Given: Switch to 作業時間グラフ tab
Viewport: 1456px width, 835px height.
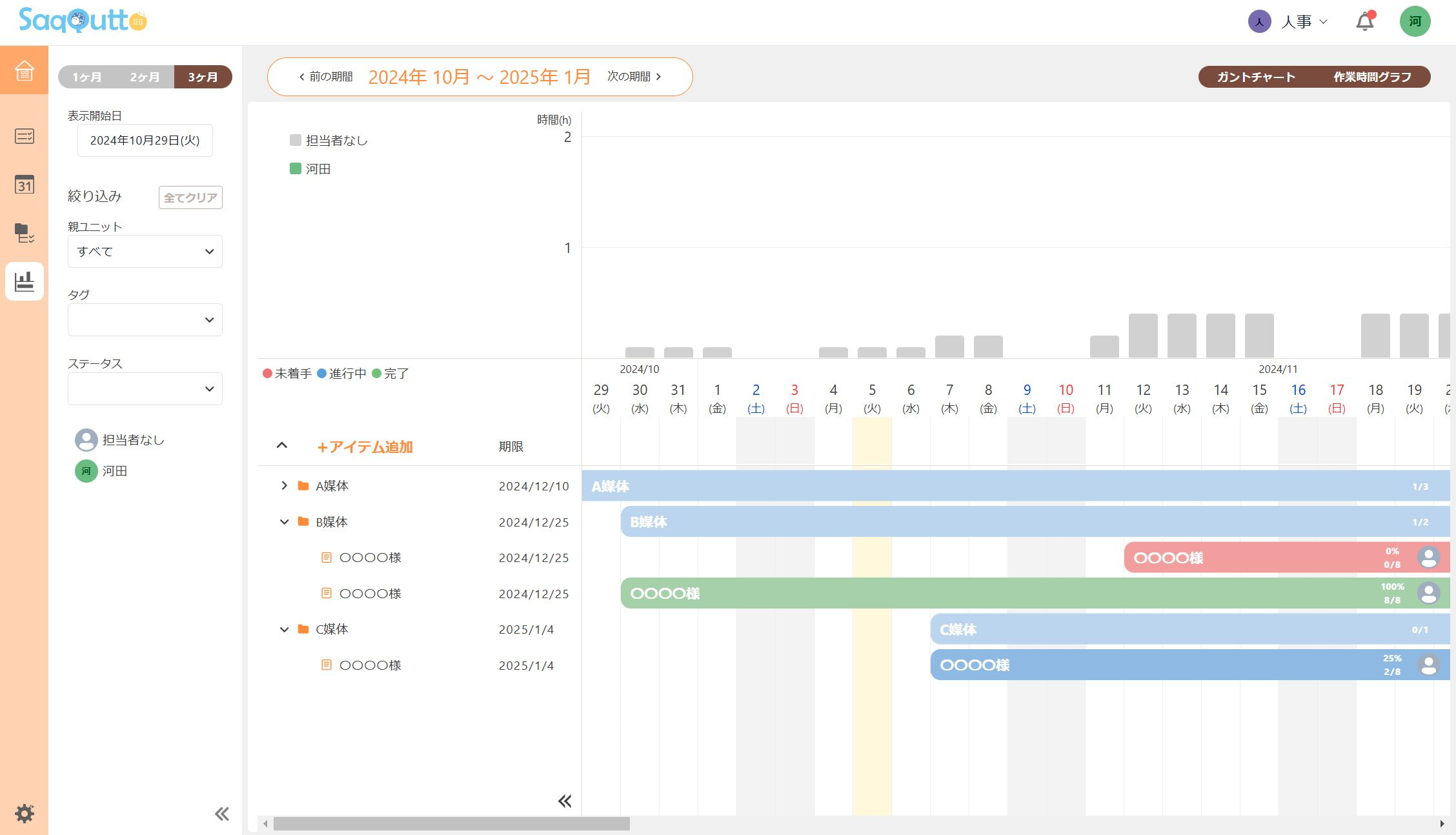Looking at the screenshot, I should [1372, 77].
